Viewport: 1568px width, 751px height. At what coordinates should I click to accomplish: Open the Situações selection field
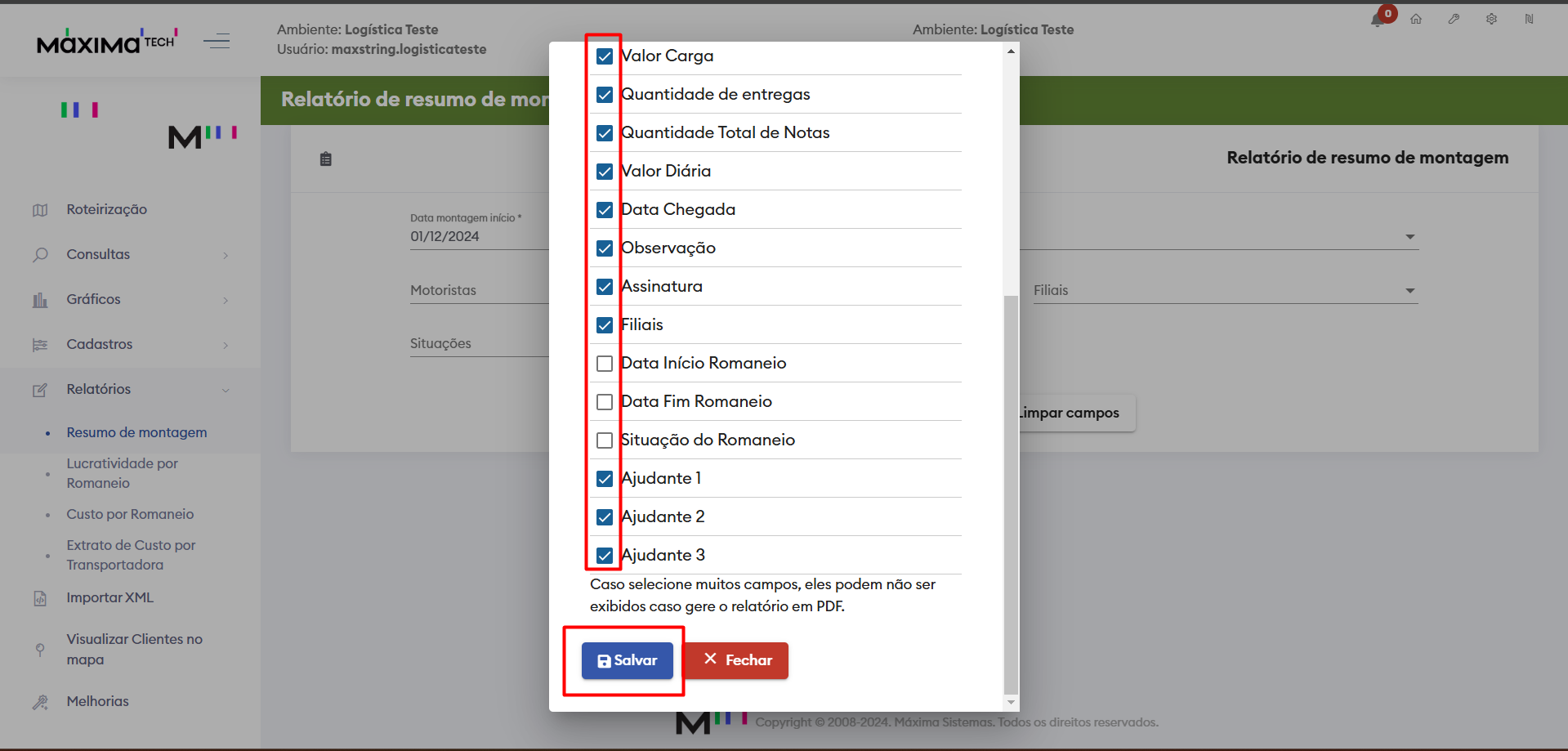[480, 344]
